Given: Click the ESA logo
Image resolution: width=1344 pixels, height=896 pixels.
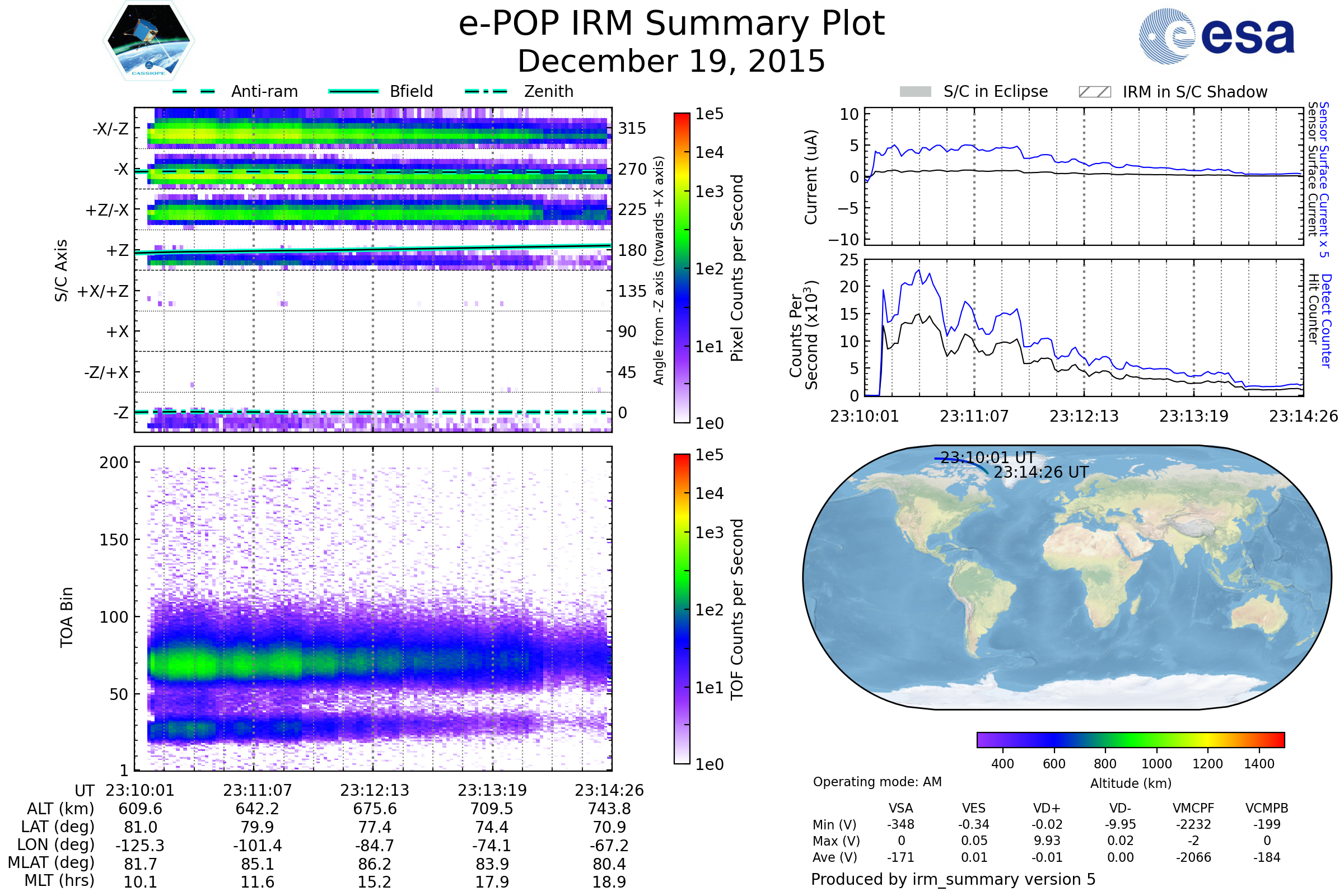Looking at the screenshot, I should 1216,36.
